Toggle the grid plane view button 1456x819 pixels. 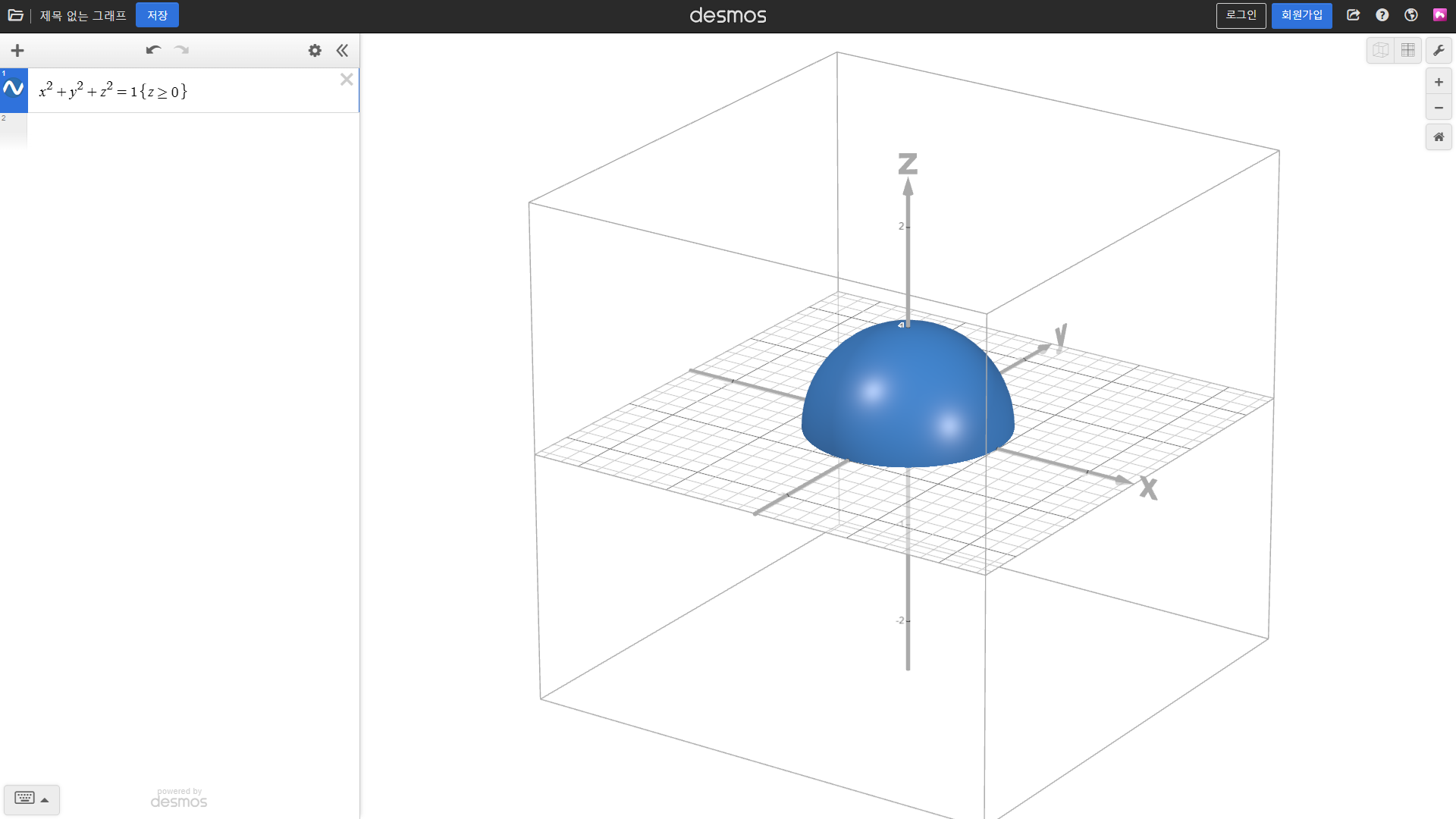(x=1408, y=51)
